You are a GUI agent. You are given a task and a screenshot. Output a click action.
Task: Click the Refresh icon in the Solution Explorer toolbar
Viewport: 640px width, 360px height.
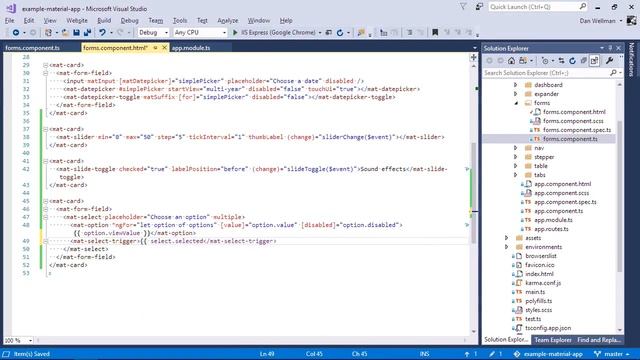(x=572, y=61)
